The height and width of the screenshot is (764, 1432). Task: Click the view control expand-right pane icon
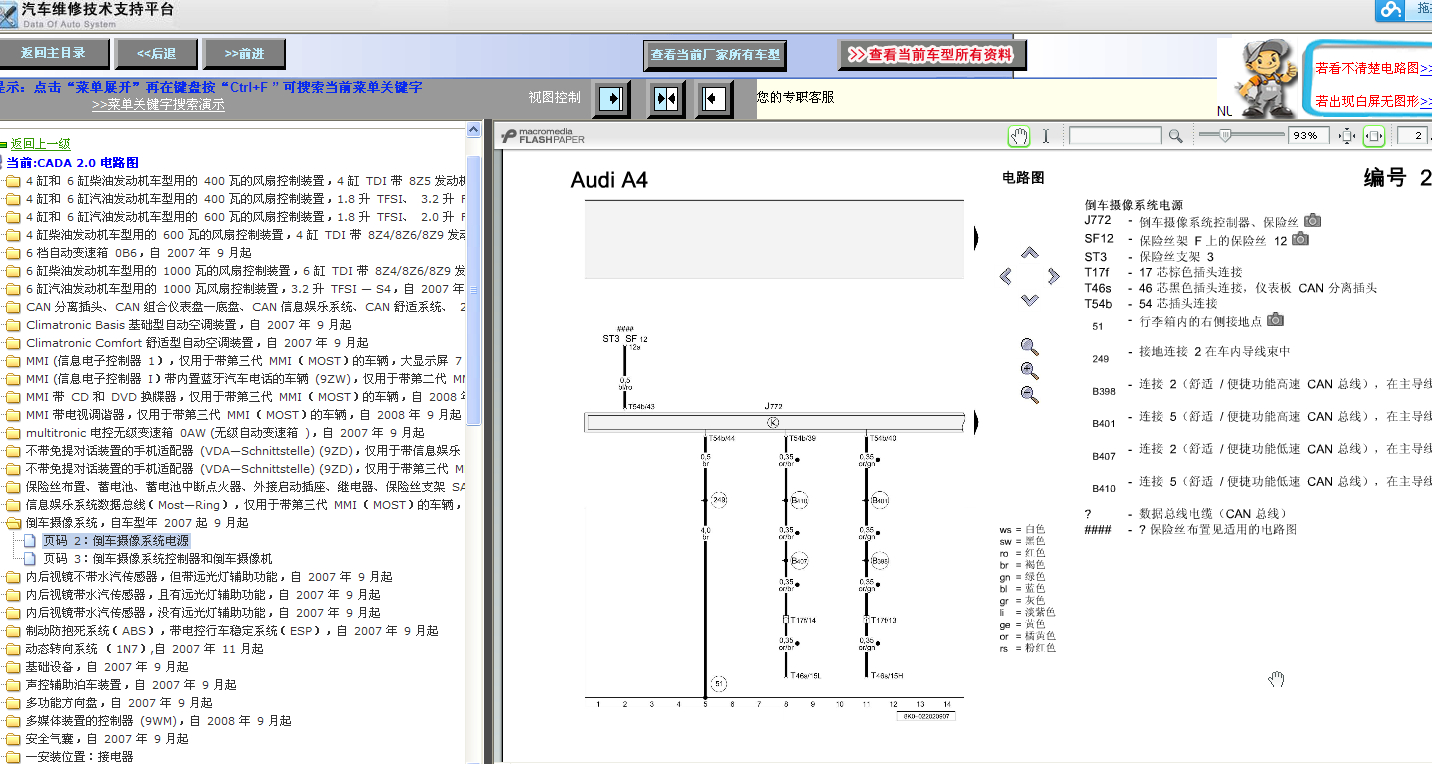point(612,98)
